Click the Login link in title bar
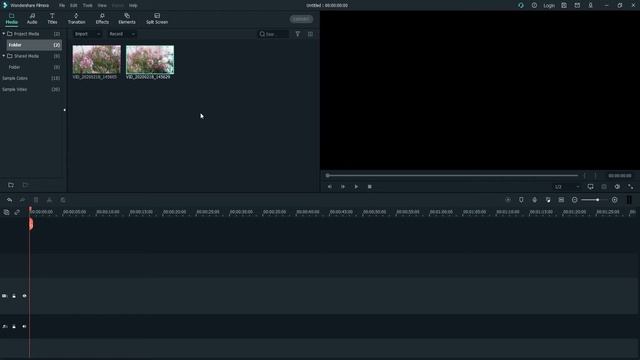The width and height of the screenshot is (640, 360). click(x=549, y=5)
